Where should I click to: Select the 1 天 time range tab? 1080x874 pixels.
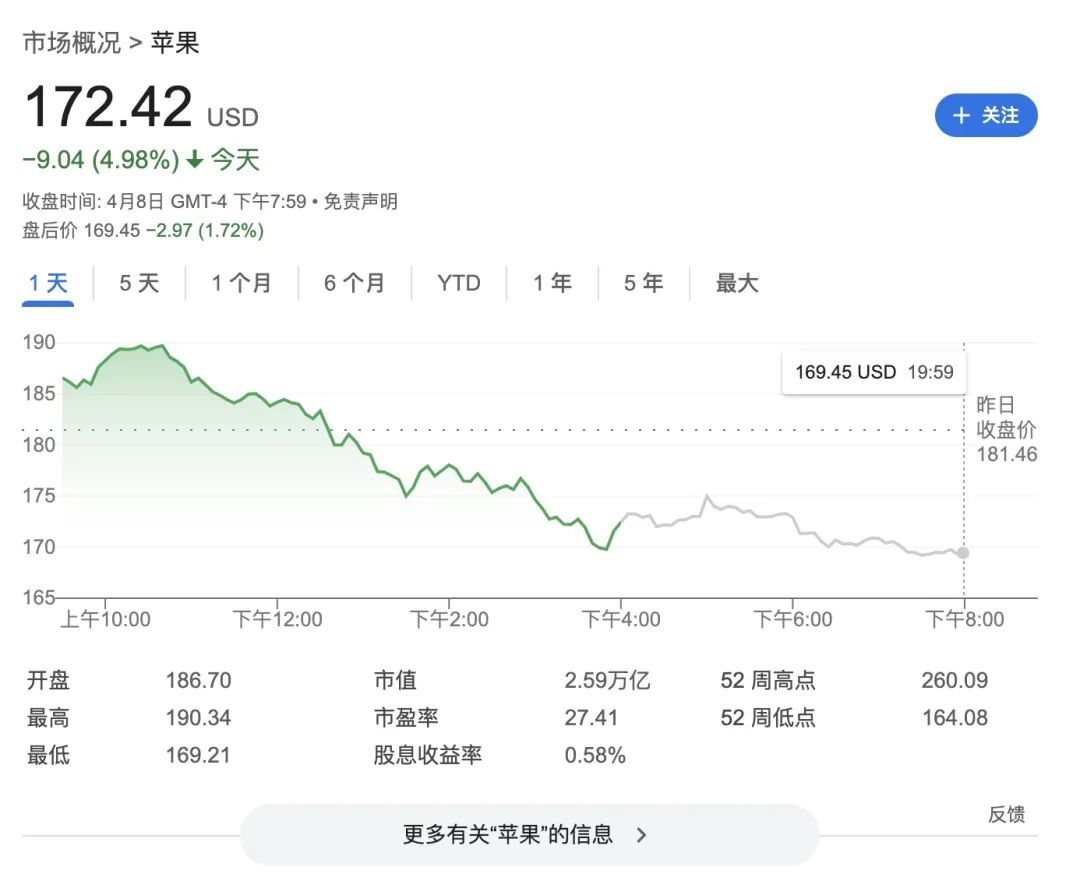tap(48, 283)
